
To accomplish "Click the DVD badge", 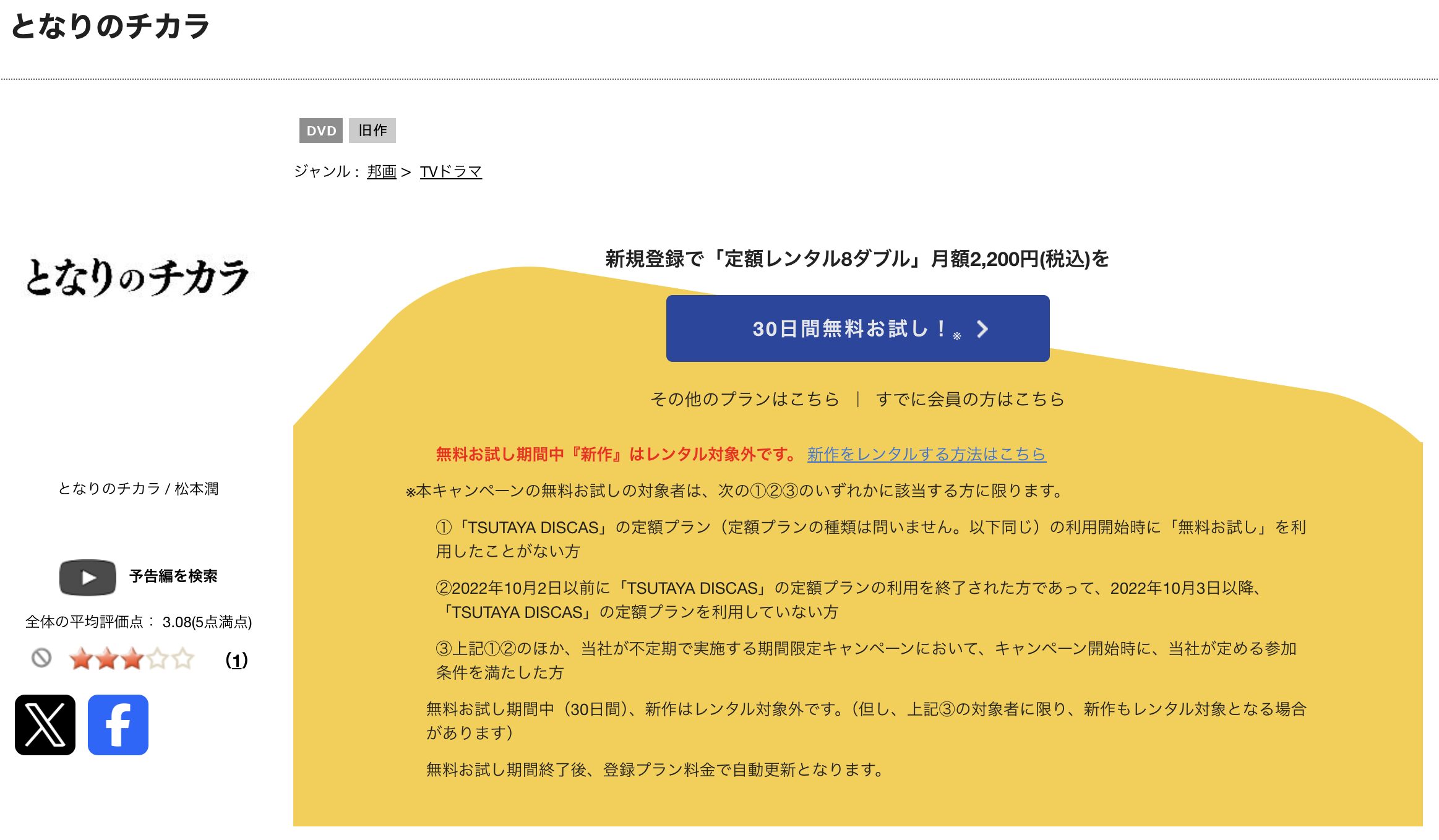I will (x=321, y=131).
